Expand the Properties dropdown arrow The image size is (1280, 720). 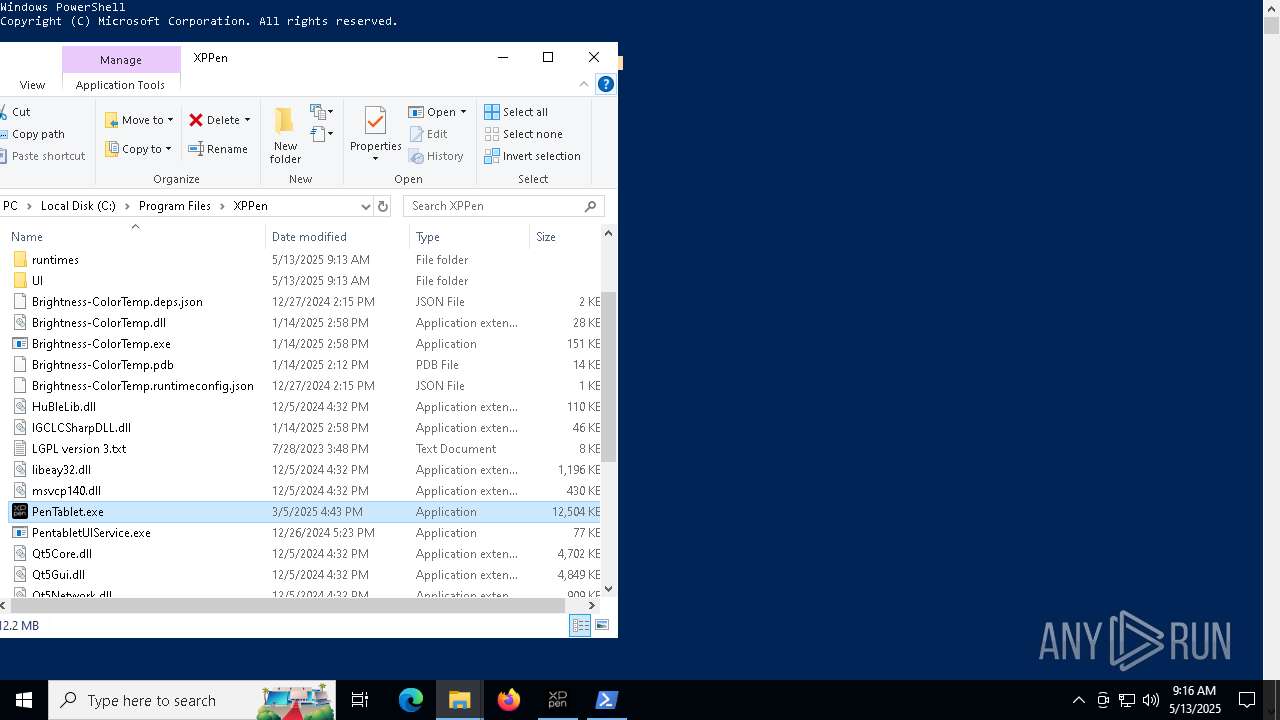375,159
